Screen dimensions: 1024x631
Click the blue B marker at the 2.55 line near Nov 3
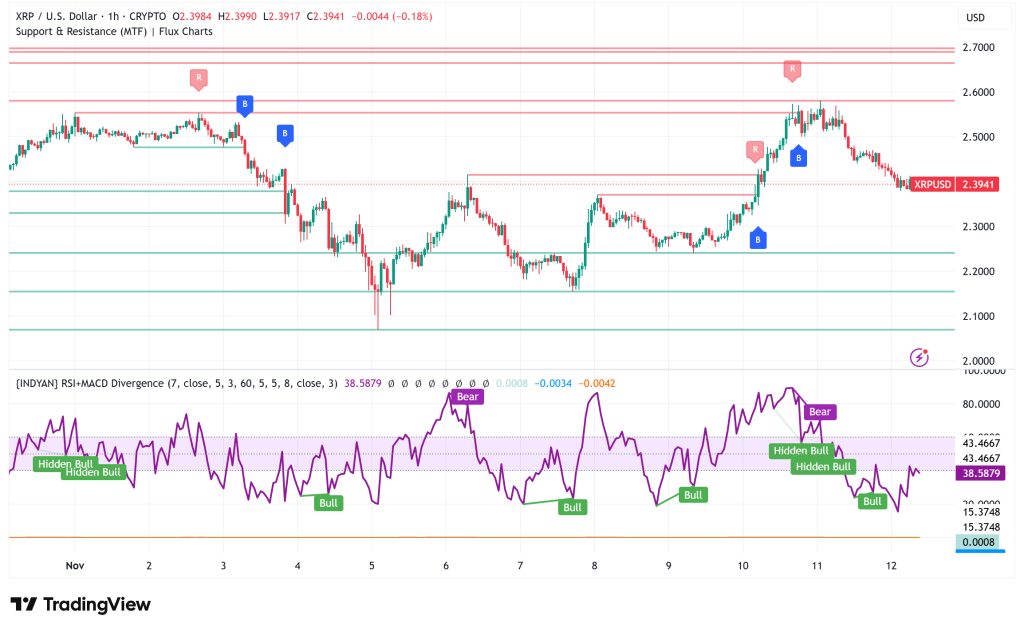(x=244, y=103)
